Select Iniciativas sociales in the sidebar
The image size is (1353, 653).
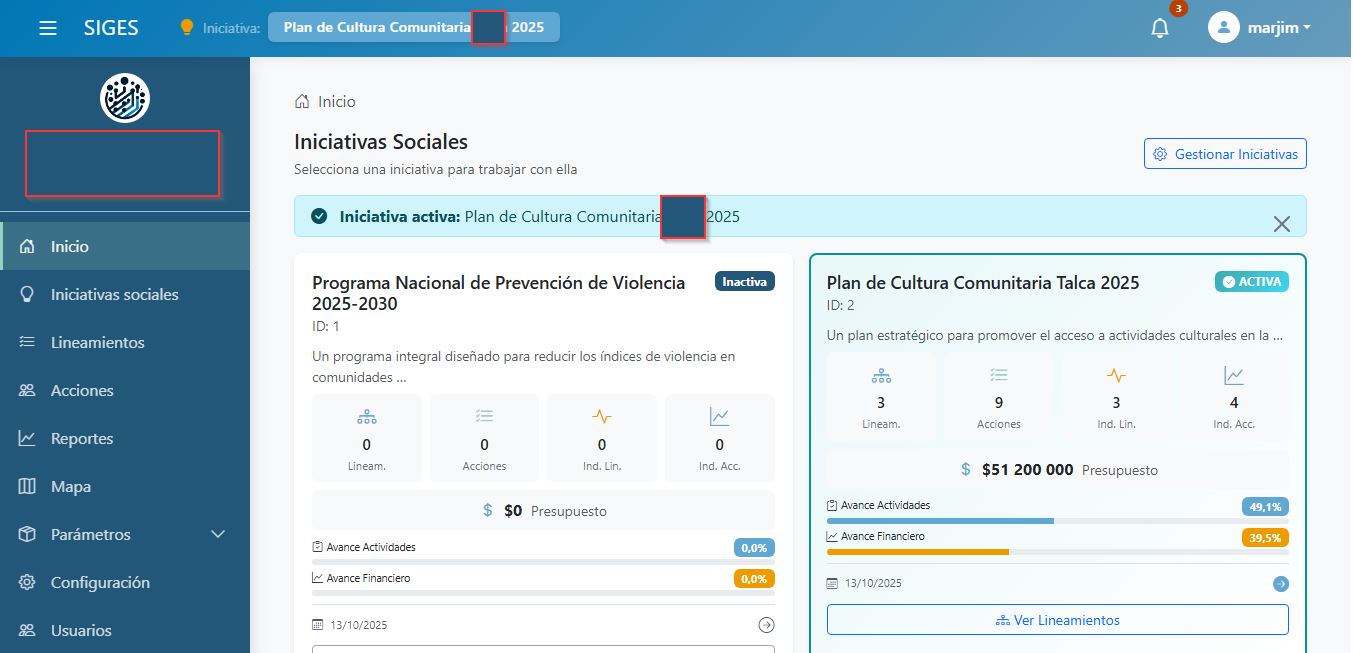click(x=116, y=294)
